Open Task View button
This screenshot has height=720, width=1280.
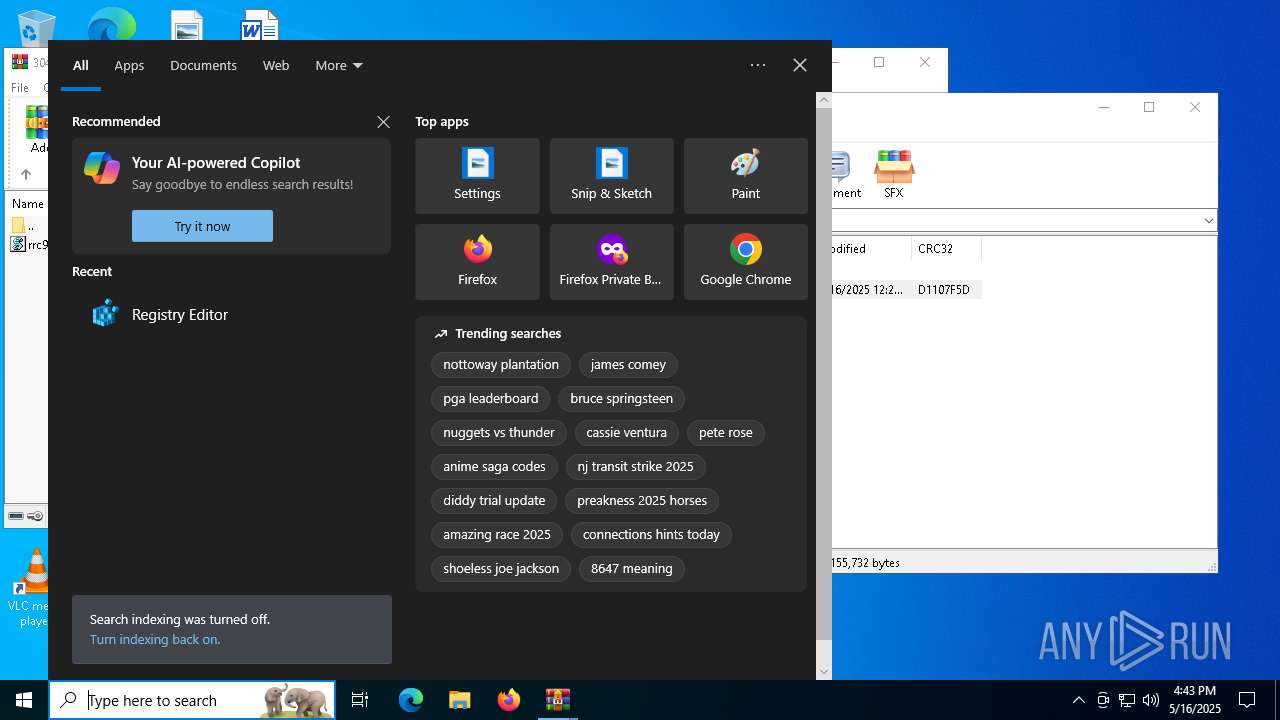click(x=360, y=700)
